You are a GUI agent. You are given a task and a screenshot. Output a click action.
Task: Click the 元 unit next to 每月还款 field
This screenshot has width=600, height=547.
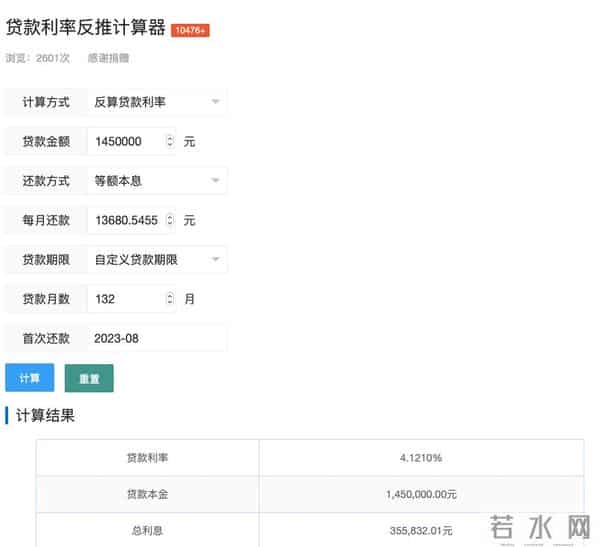pyautogui.click(x=189, y=220)
